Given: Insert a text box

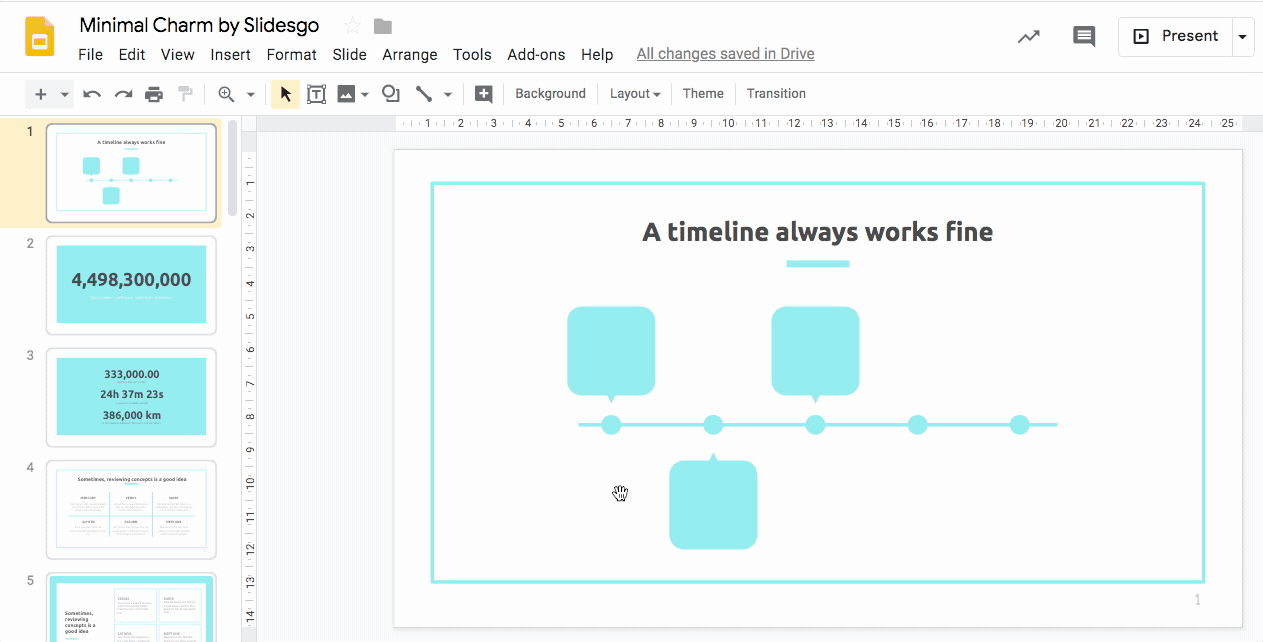Looking at the screenshot, I should [316, 94].
